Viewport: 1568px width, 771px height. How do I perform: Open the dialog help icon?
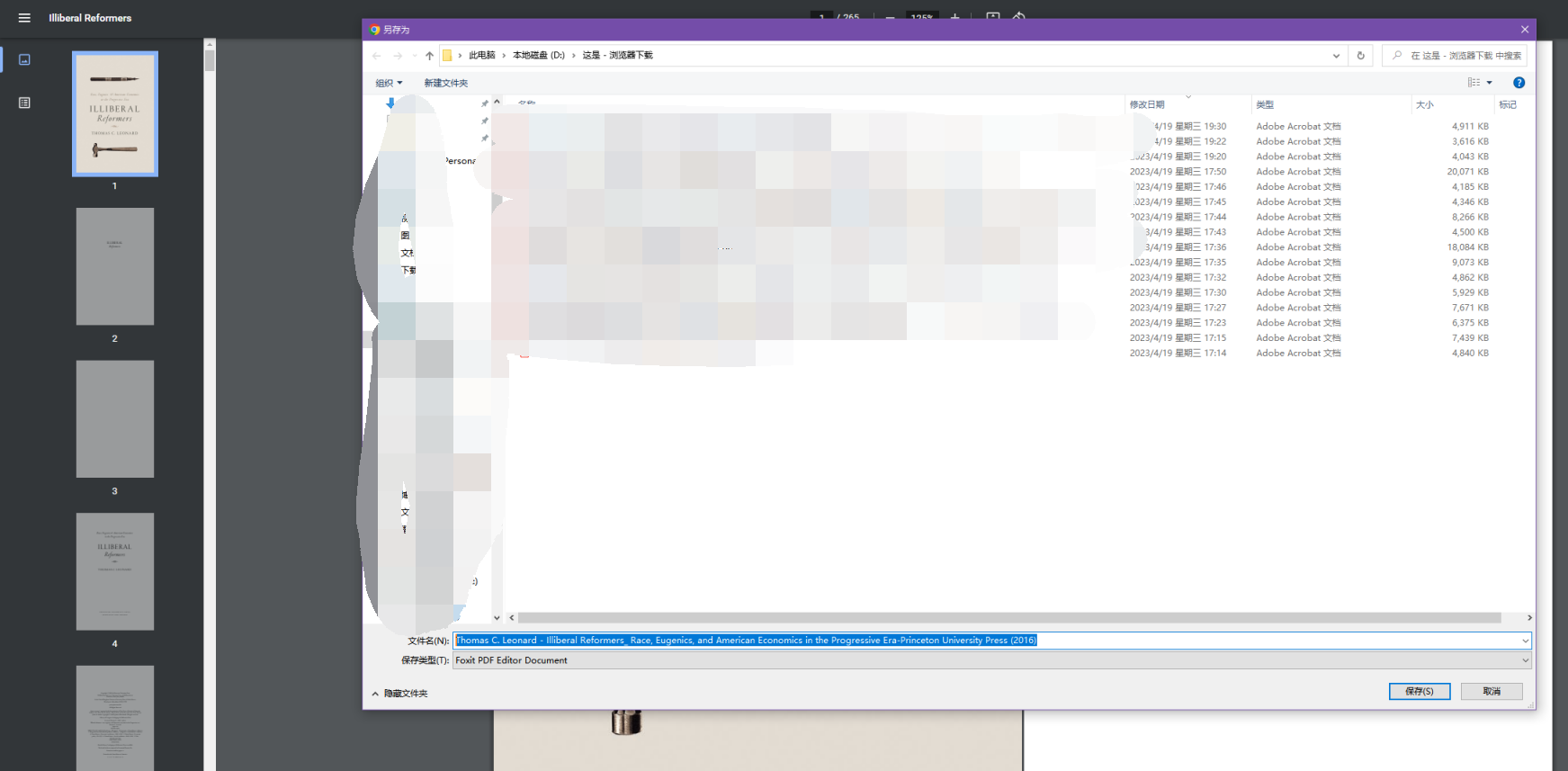1519,83
